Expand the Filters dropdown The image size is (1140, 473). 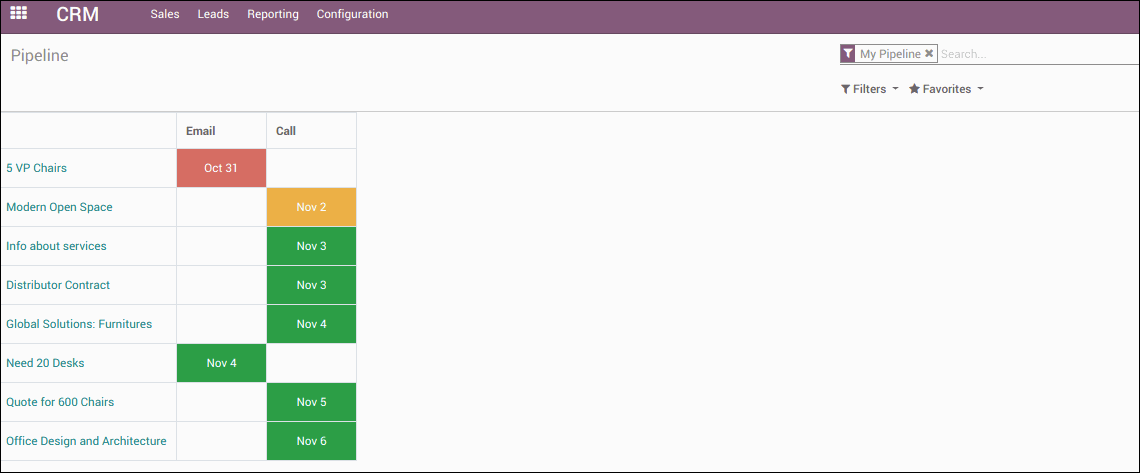869,89
